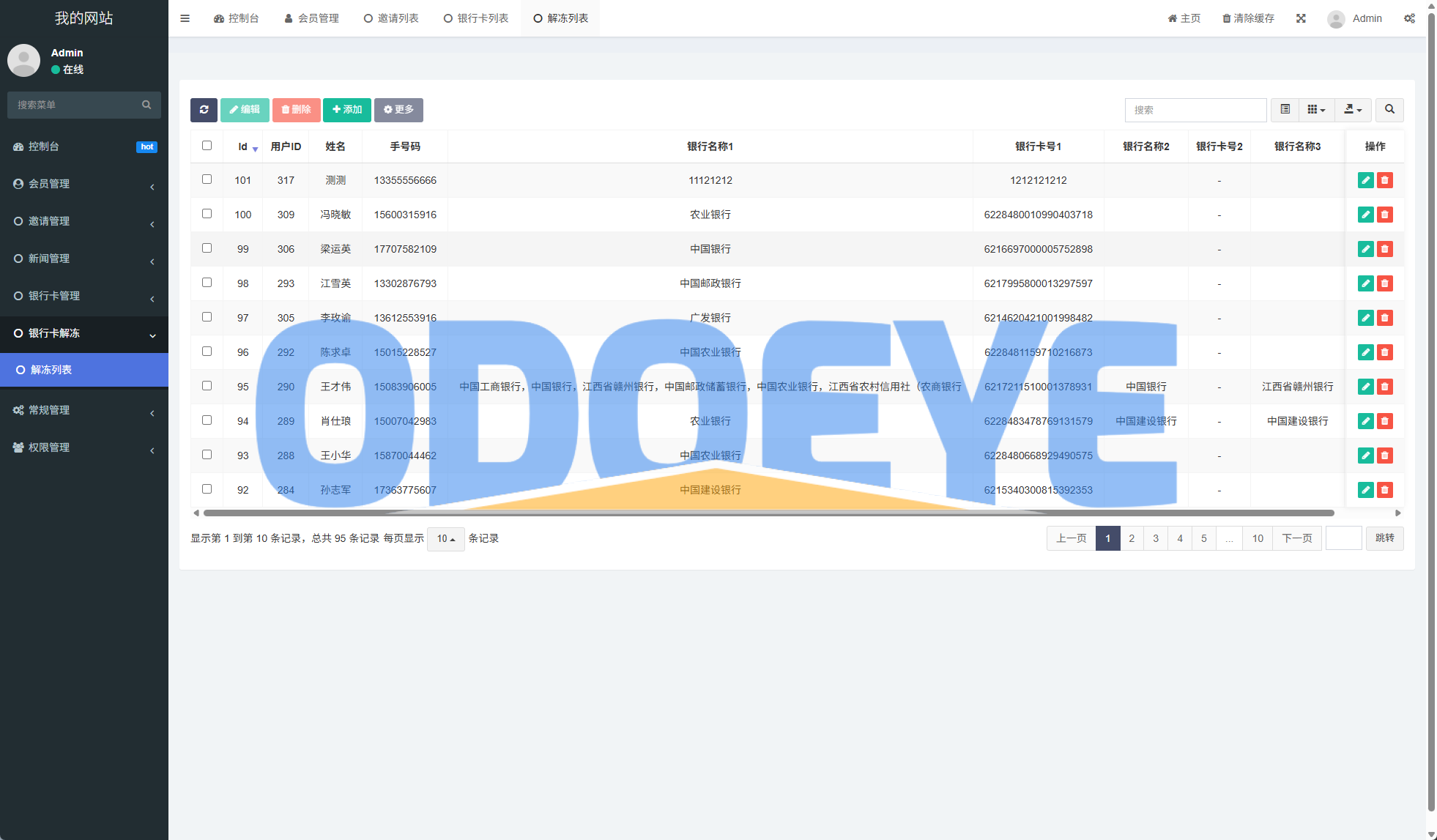Tick the checkbox for row Id 99

pos(207,248)
